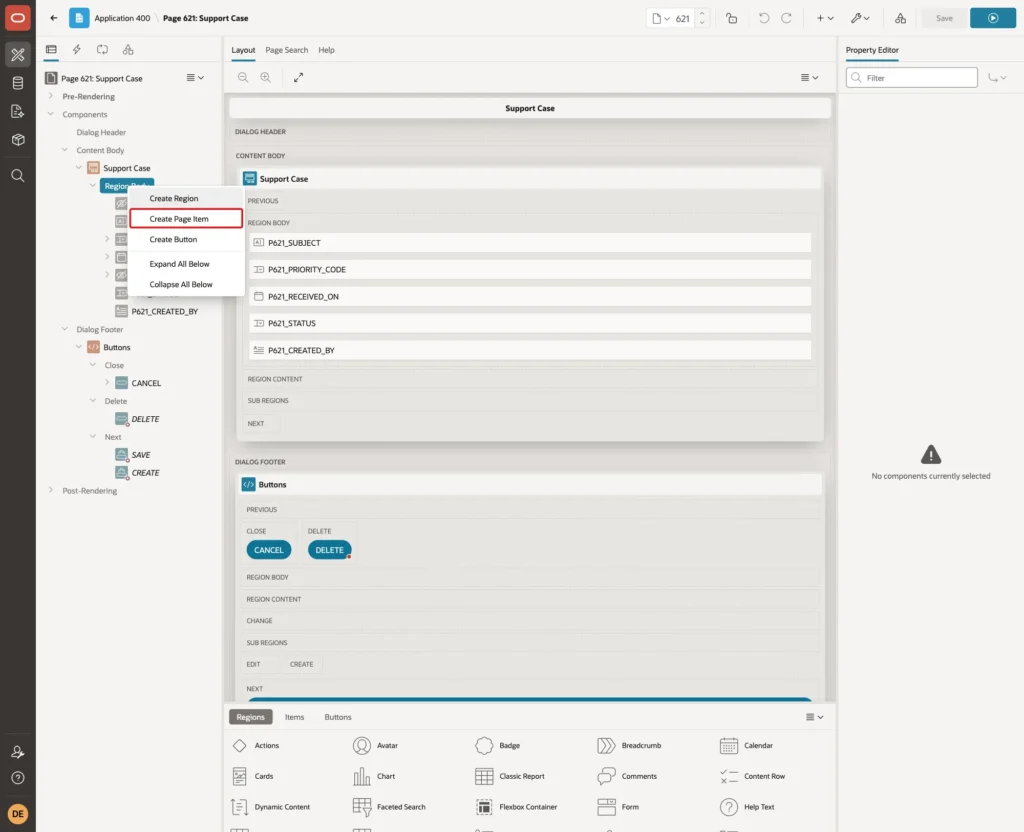Viewport: 1024px width, 832px height.
Task: Run the page with the play button
Action: 993,18
